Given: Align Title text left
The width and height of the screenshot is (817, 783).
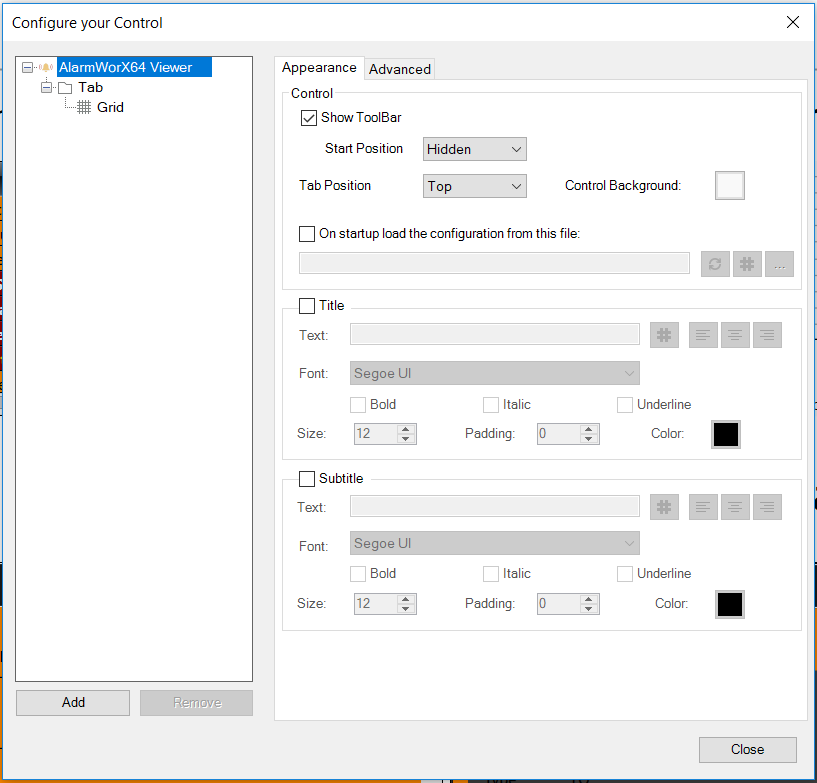Looking at the screenshot, I should pos(703,335).
